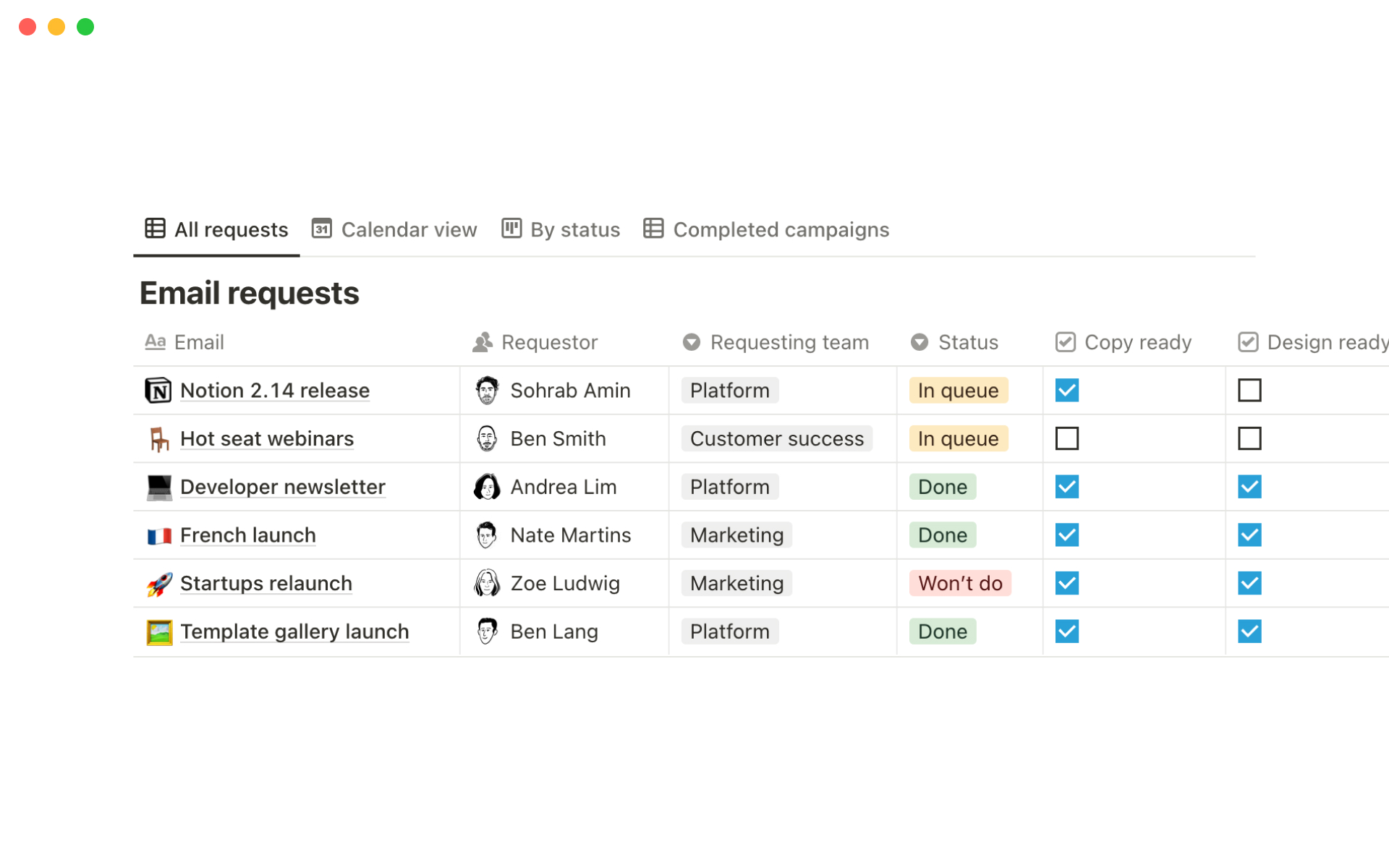The width and height of the screenshot is (1389, 868).
Task: Uncheck Design ready for French launch
Action: tap(1249, 535)
